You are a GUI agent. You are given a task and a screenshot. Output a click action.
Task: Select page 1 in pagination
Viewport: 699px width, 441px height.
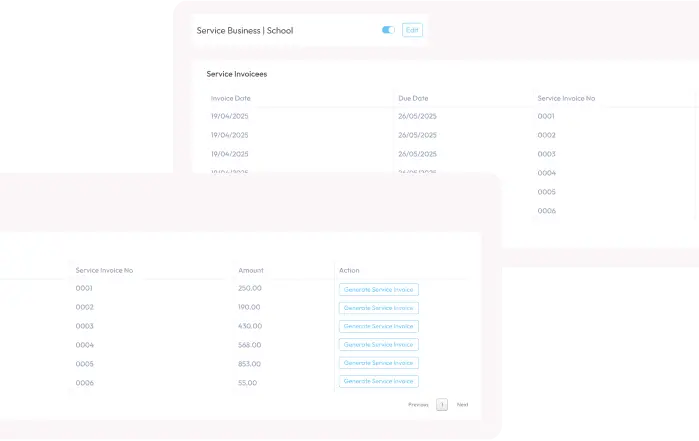[442, 404]
